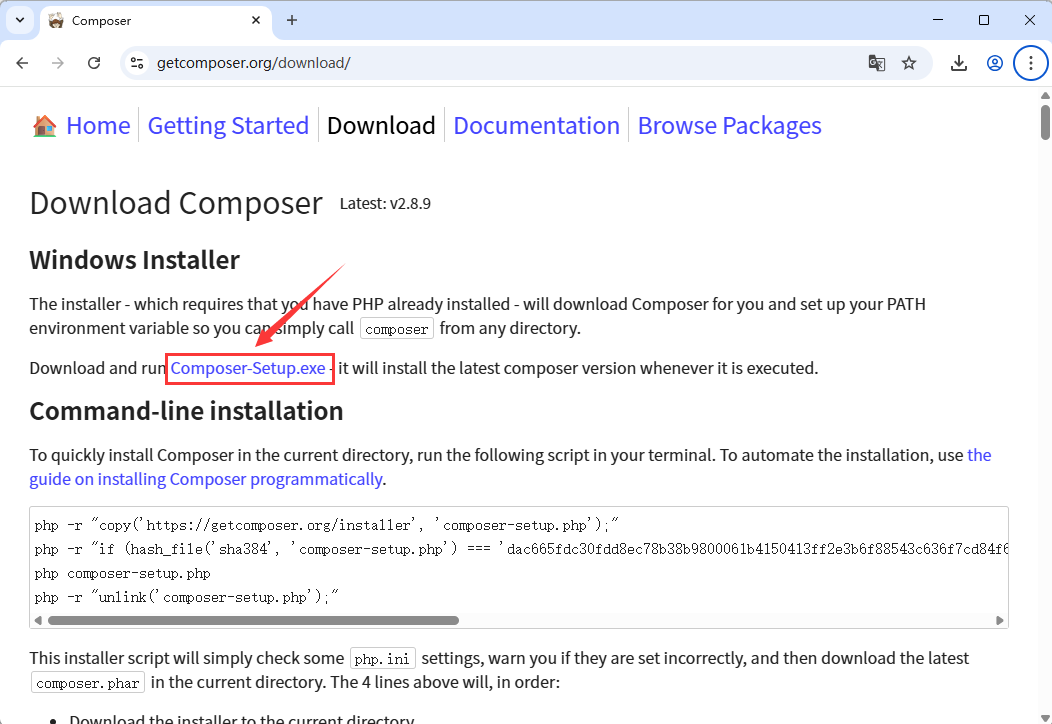Click the 'Windows Installer' heading

pyautogui.click(x=134, y=260)
